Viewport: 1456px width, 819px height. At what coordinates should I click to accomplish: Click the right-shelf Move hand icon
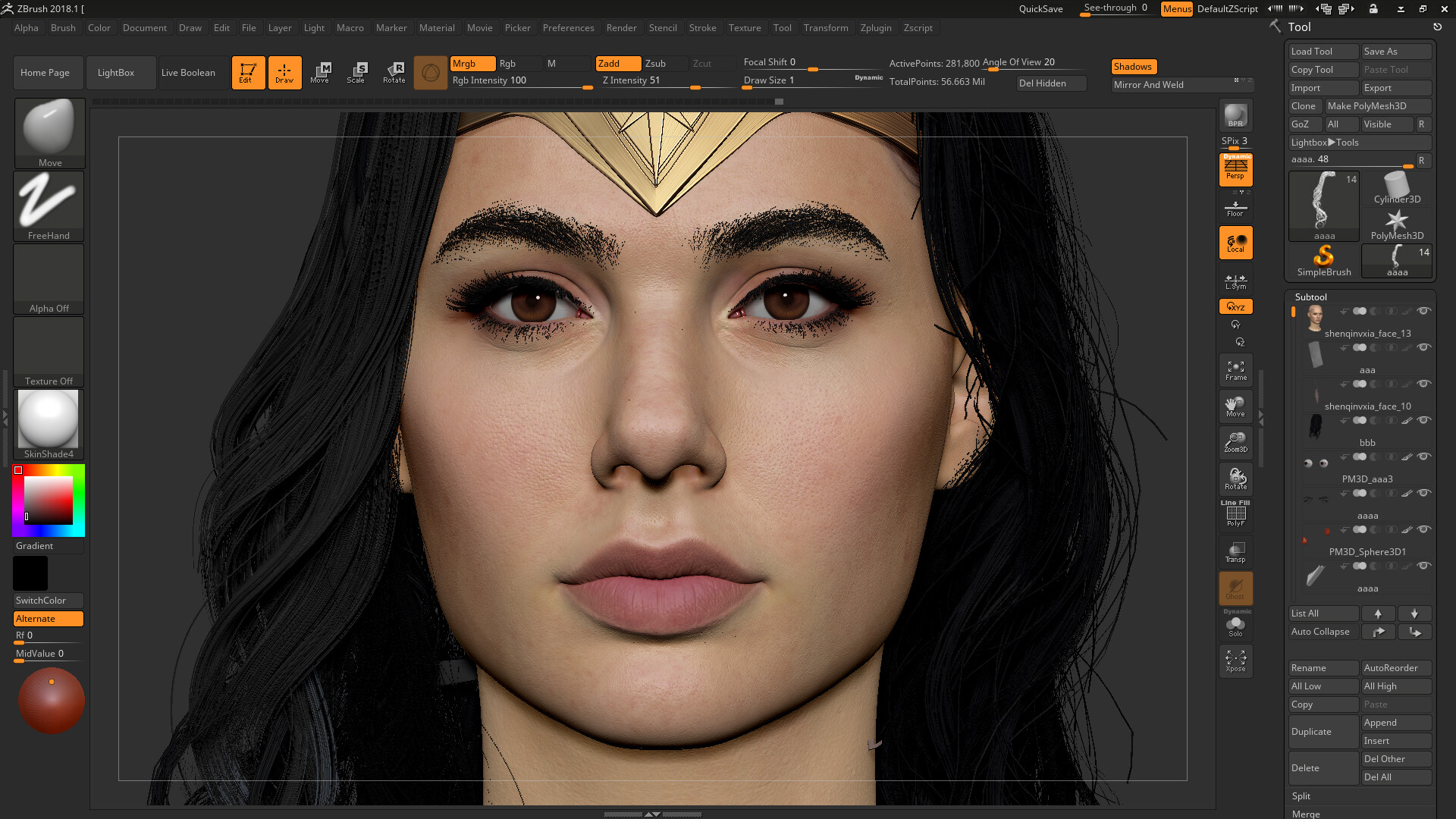tap(1235, 406)
